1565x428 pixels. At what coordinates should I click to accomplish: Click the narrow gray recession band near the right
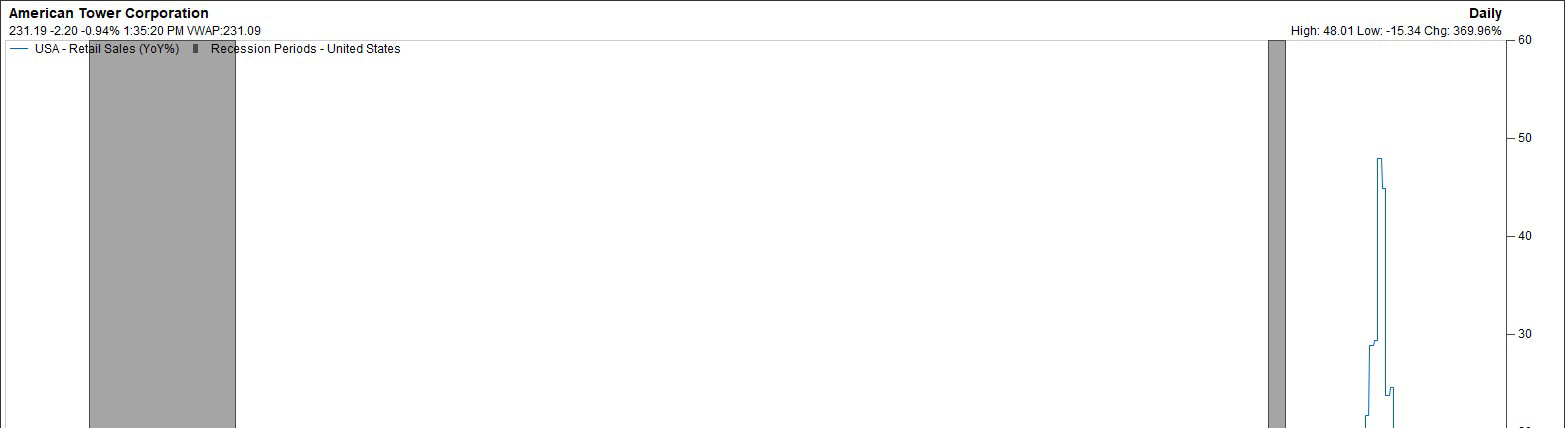click(1277, 234)
